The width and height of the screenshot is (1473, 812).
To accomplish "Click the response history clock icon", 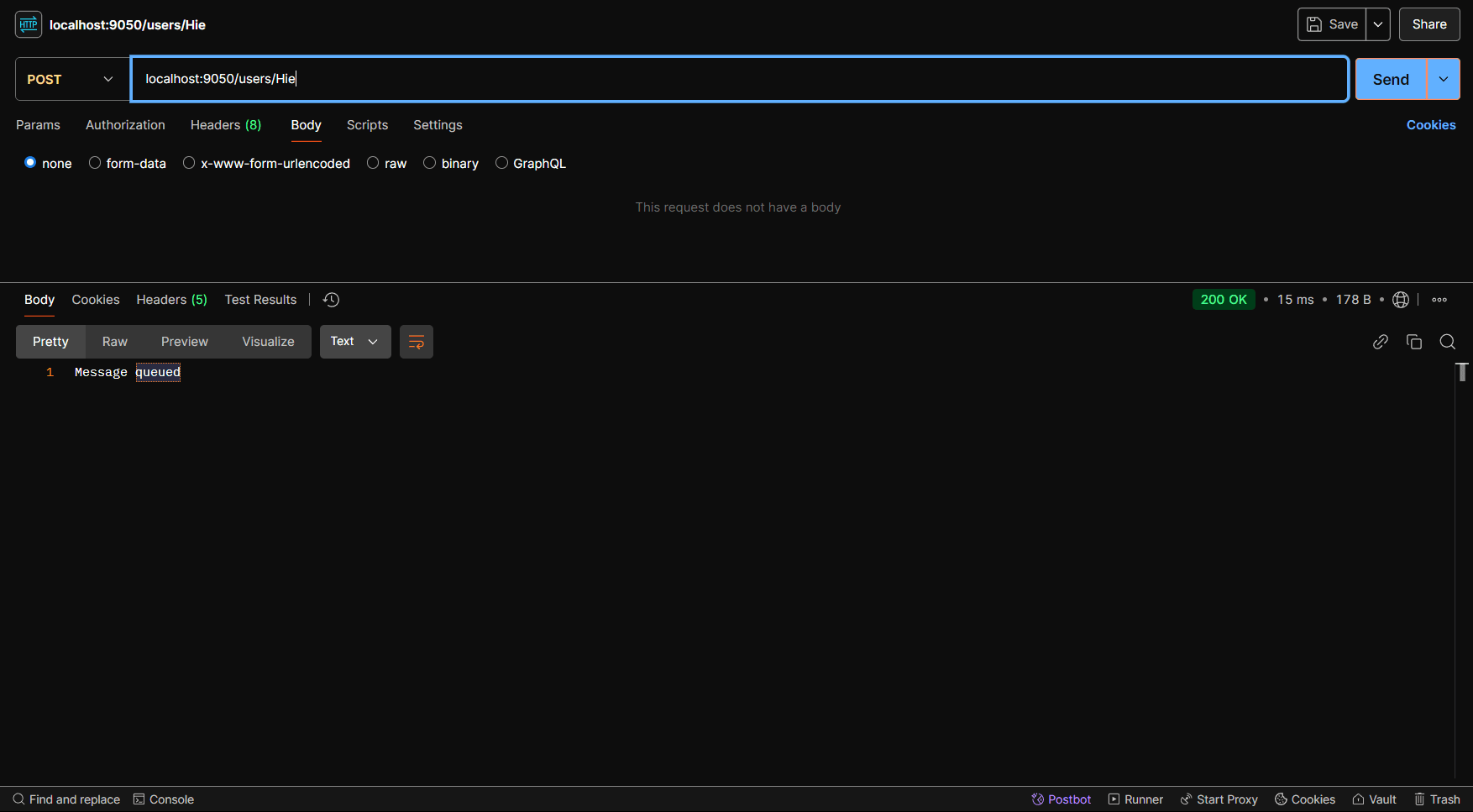I will click(x=332, y=300).
